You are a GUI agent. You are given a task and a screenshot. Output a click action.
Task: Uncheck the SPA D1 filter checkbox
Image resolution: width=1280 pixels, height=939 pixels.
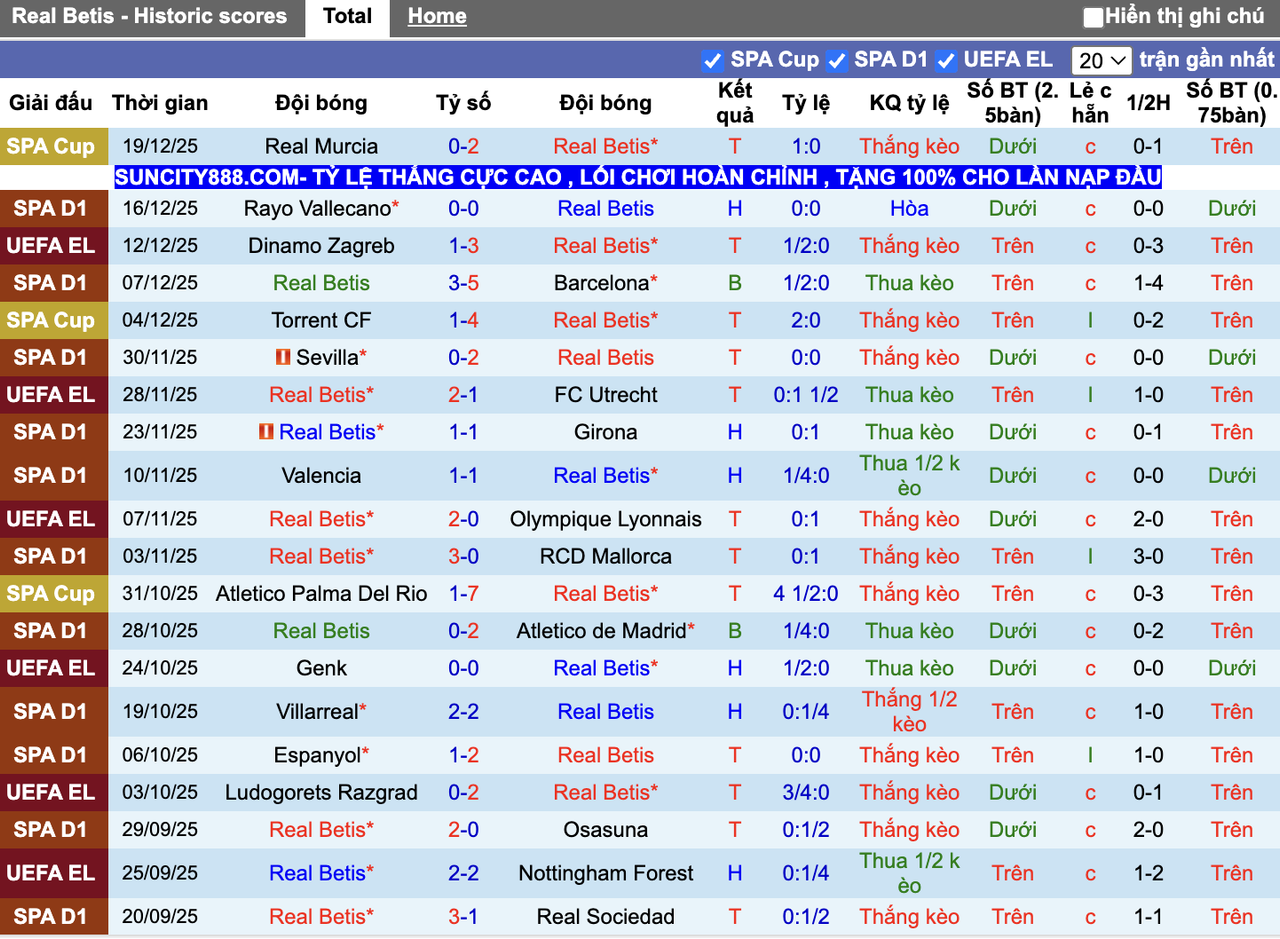837,60
